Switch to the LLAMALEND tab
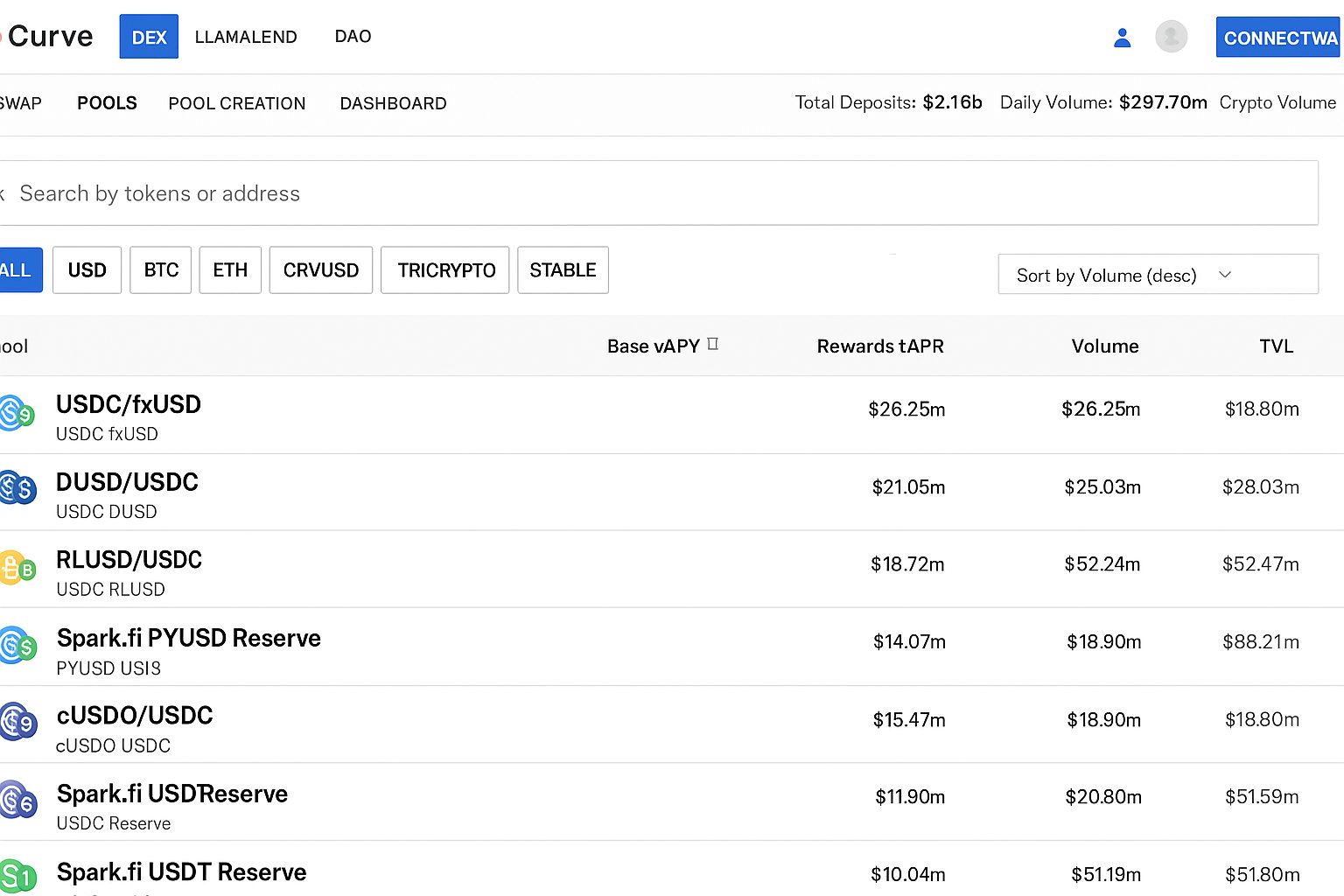 [246, 37]
